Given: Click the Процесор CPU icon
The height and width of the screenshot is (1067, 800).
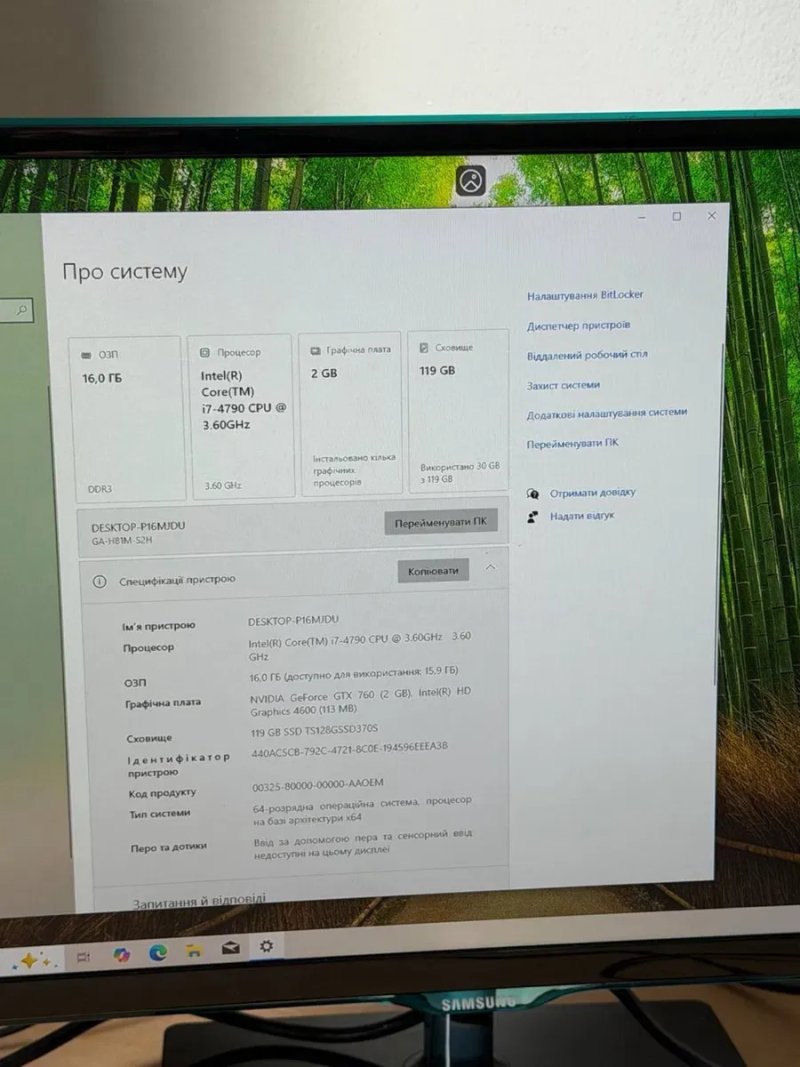Looking at the screenshot, I should (205, 352).
